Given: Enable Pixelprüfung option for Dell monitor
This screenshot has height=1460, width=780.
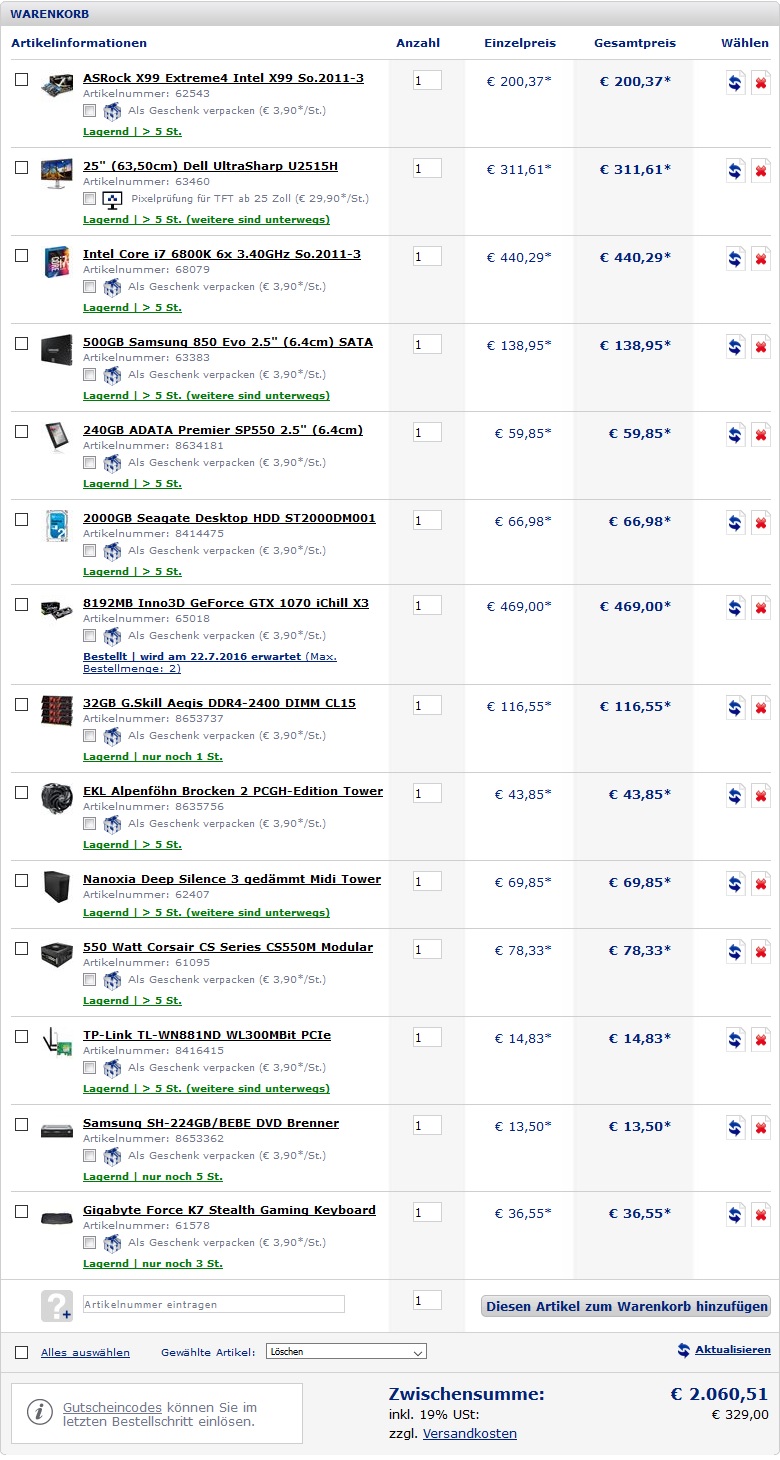Looking at the screenshot, I should [90, 199].
